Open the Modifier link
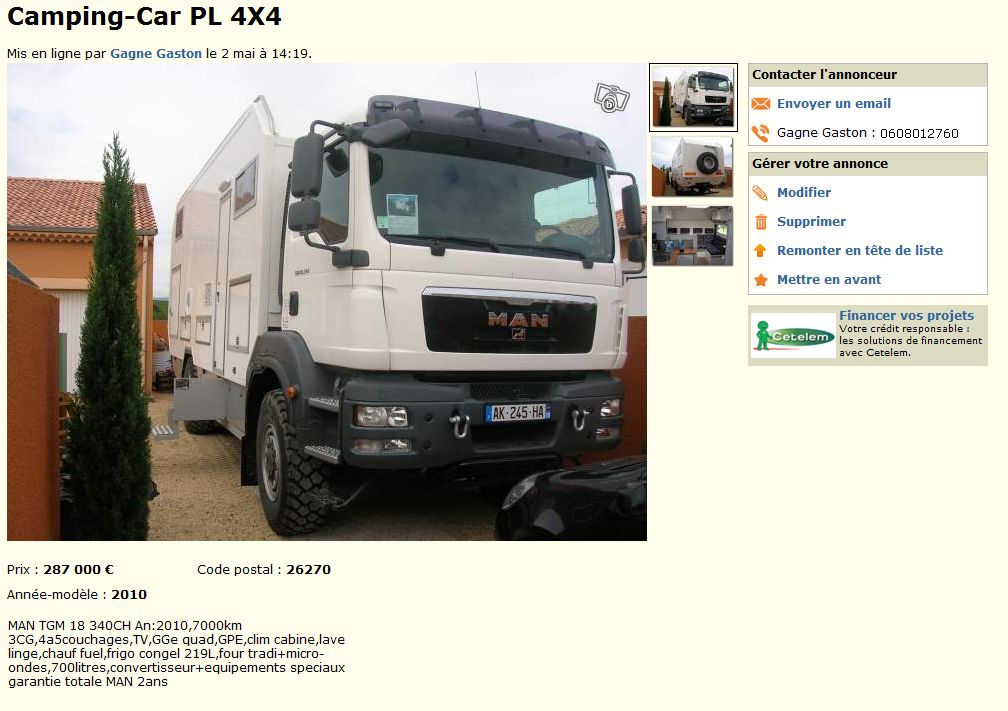Viewport: 1008px width, 711px height. (804, 192)
